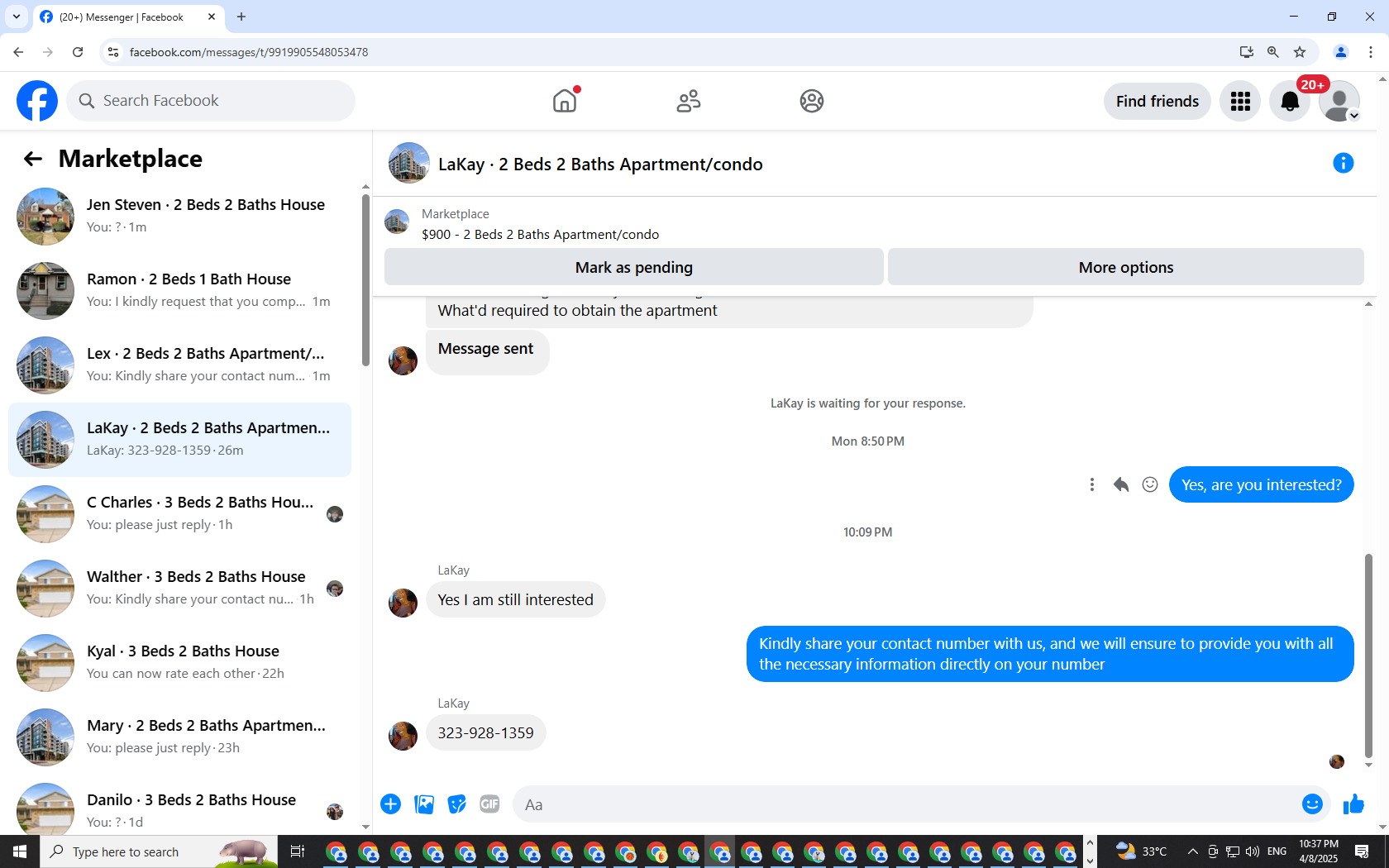This screenshot has height=868, width=1389.
Task: Open the Groups icon in top navigation
Action: (x=812, y=101)
